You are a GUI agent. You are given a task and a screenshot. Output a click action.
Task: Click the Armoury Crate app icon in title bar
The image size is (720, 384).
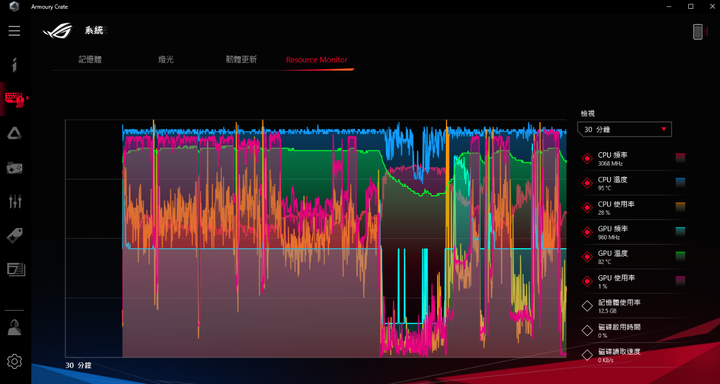point(15,6)
